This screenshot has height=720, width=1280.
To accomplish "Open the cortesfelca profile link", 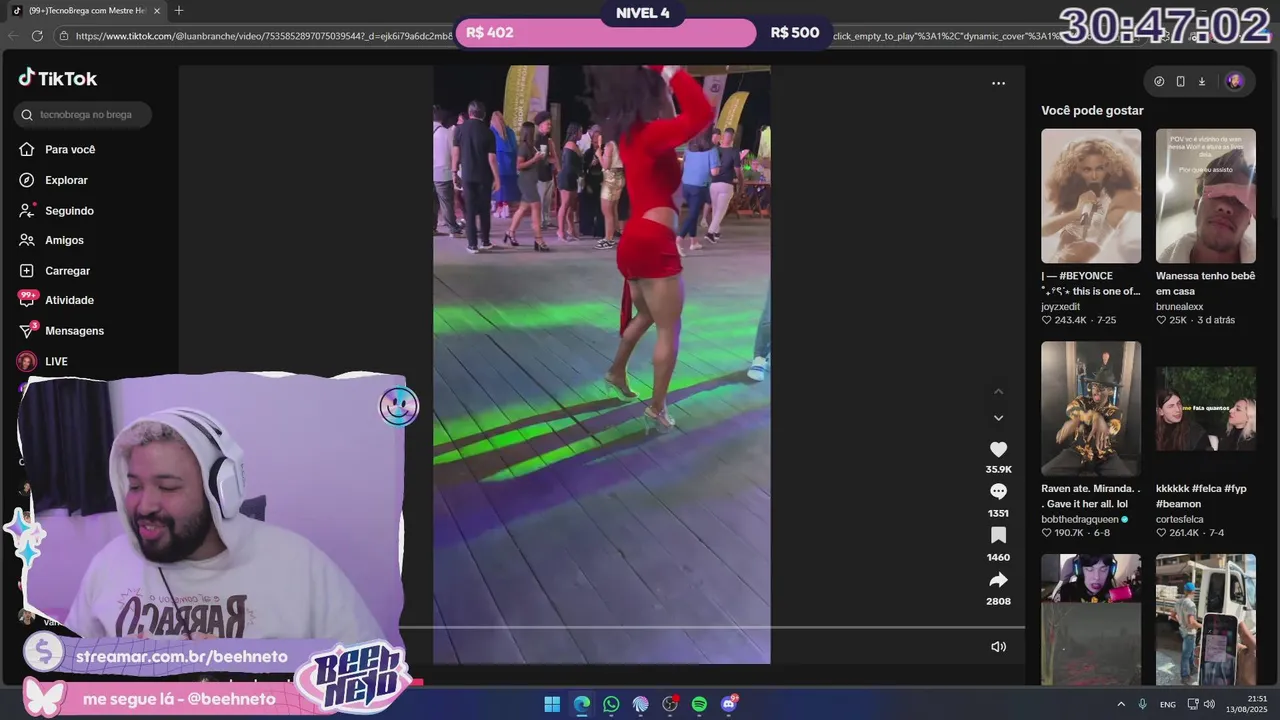I will tap(1179, 520).
